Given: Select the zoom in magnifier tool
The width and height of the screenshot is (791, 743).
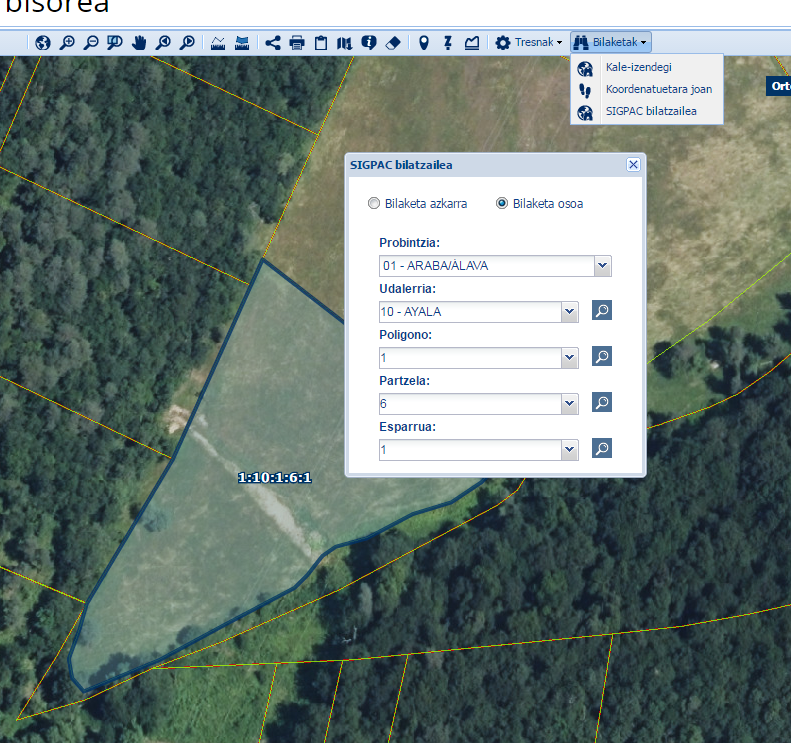Looking at the screenshot, I should 67,43.
